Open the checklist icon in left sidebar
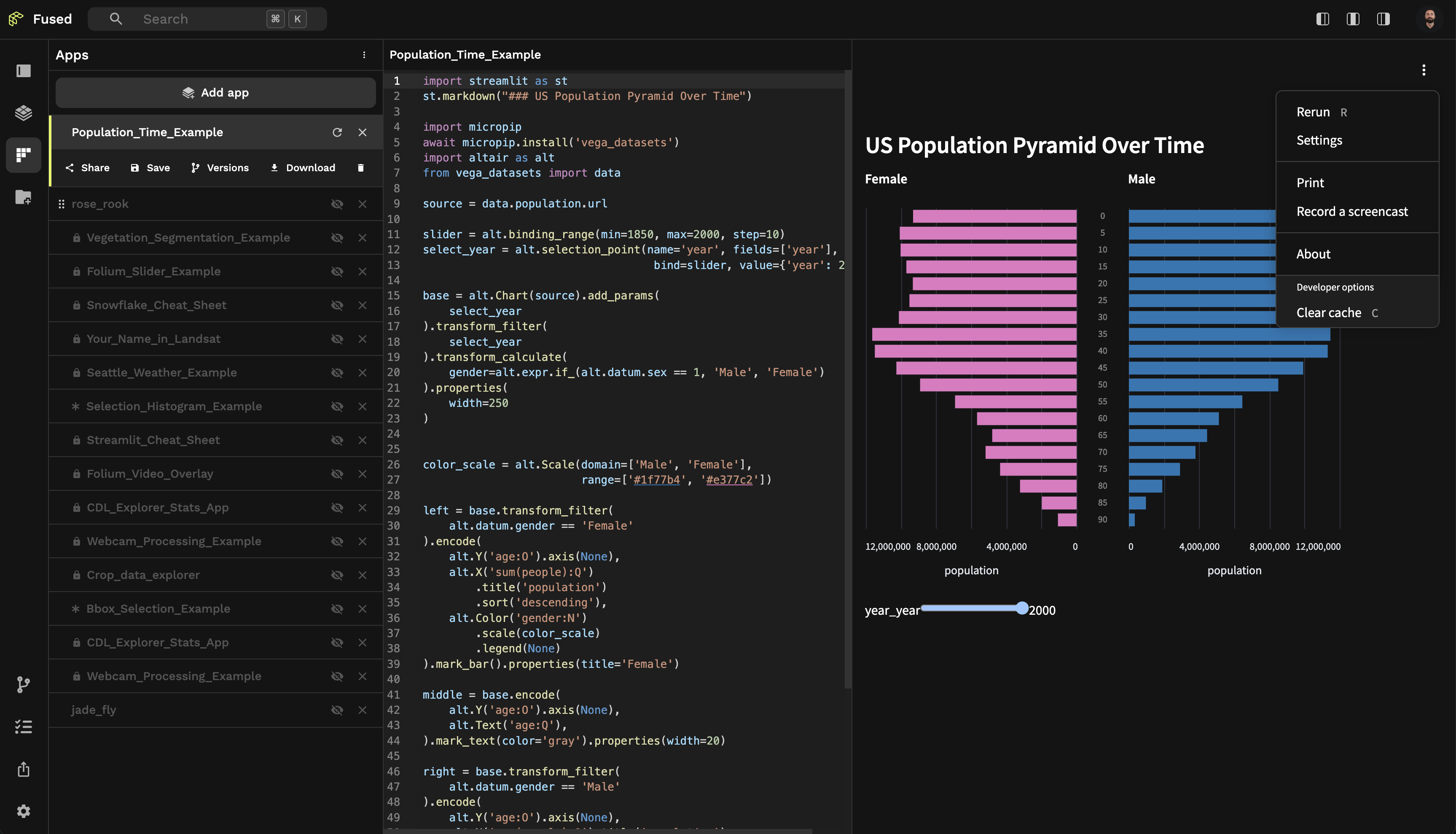The image size is (1456, 834). [x=24, y=727]
